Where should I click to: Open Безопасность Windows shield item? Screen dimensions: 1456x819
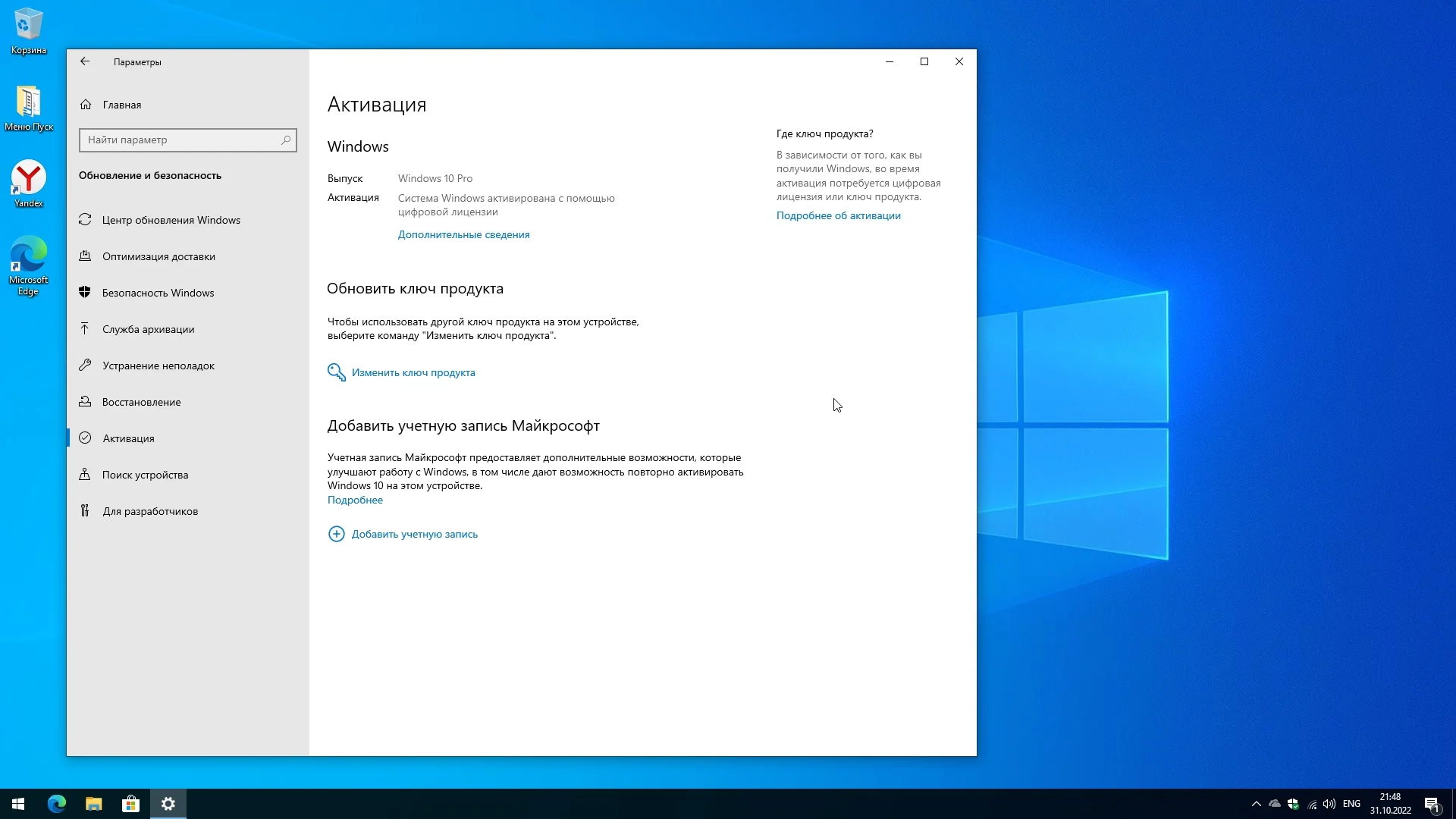coord(158,293)
